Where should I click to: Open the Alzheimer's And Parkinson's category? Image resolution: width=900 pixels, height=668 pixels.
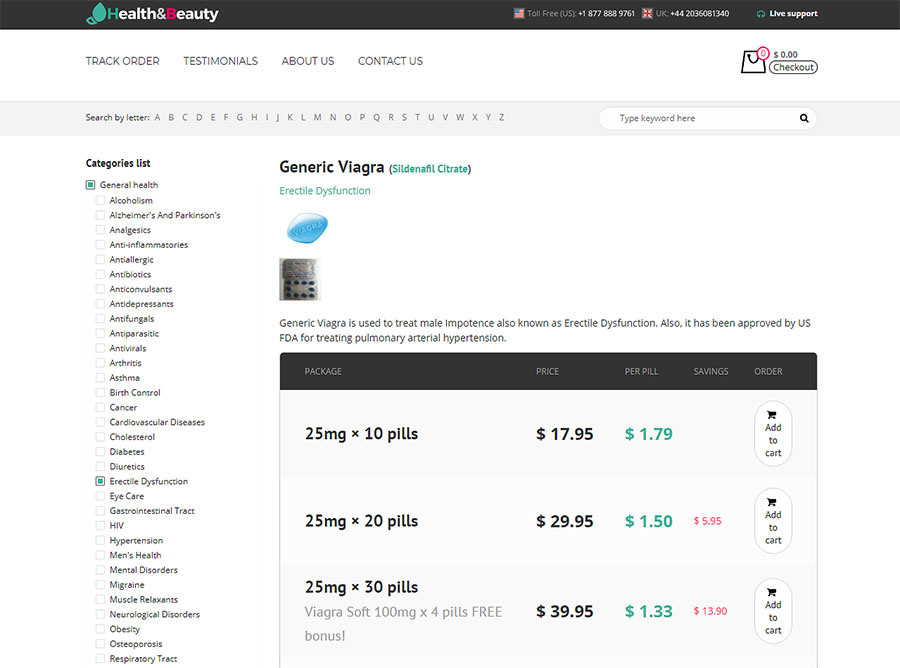click(x=165, y=215)
